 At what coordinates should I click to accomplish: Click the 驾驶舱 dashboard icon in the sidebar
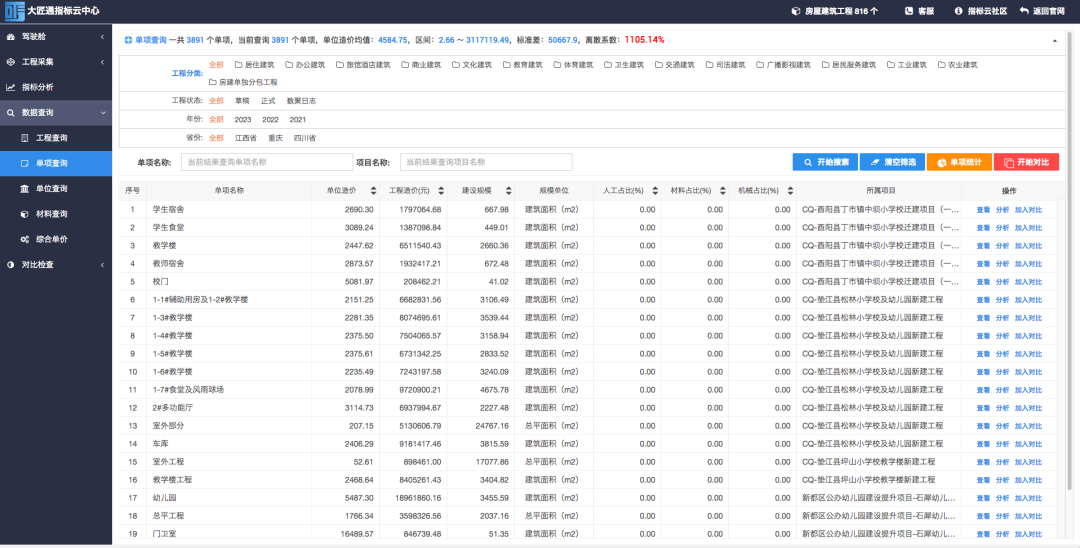10,36
